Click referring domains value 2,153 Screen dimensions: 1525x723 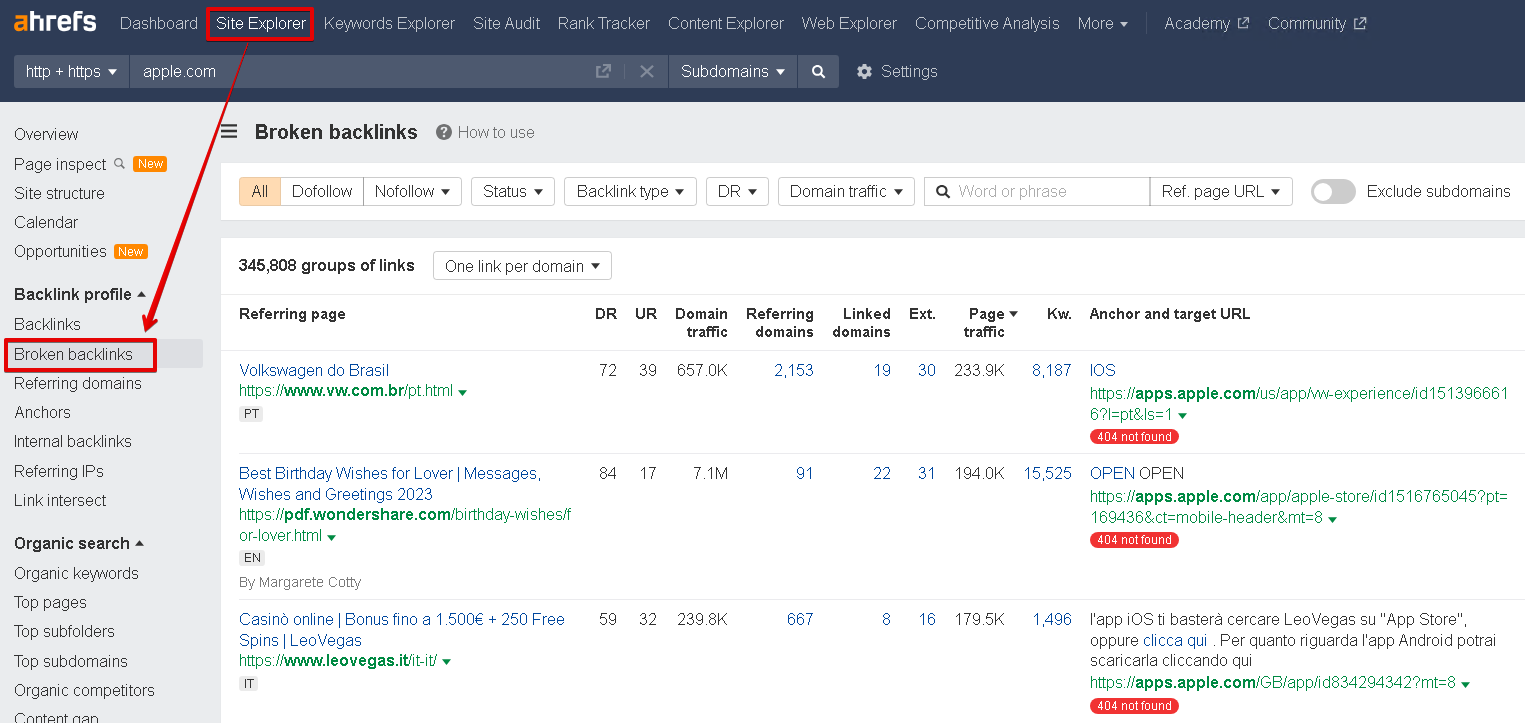[794, 370]
